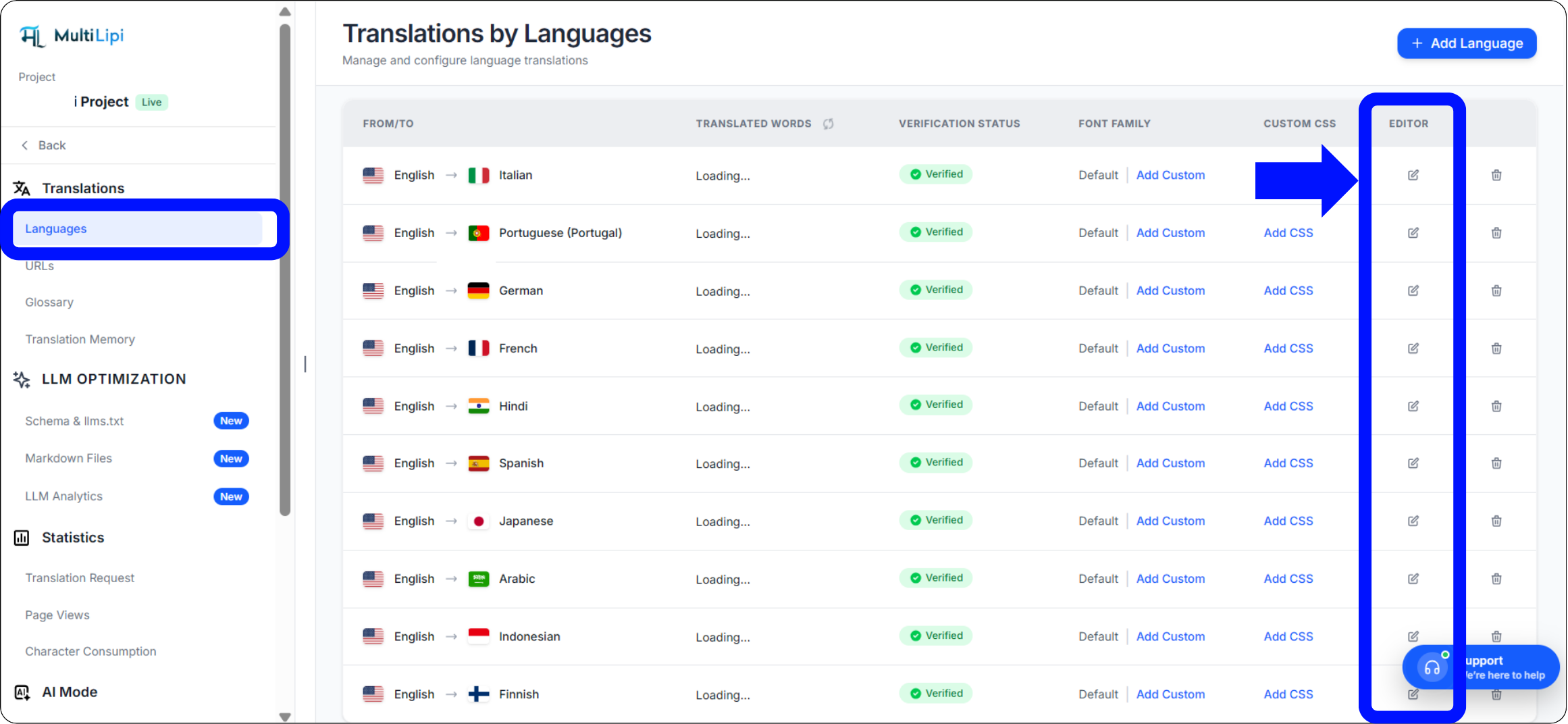The height and width of the screenshot is (724, 1568).
Task: Open Character Consumption
Action: coord(90,652)
